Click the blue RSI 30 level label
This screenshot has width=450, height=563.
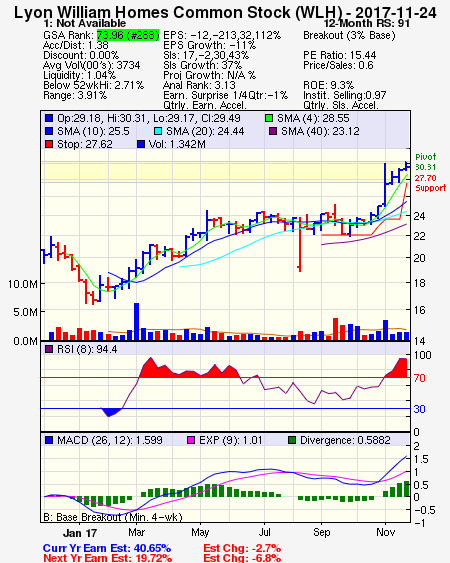[419, 409]
